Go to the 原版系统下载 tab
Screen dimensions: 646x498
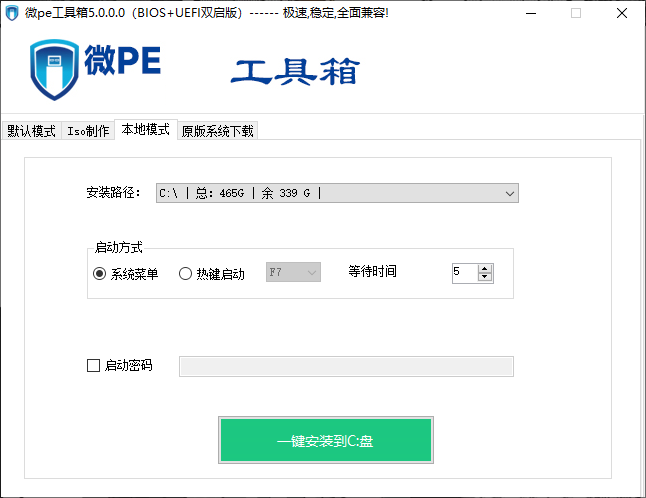218,131
